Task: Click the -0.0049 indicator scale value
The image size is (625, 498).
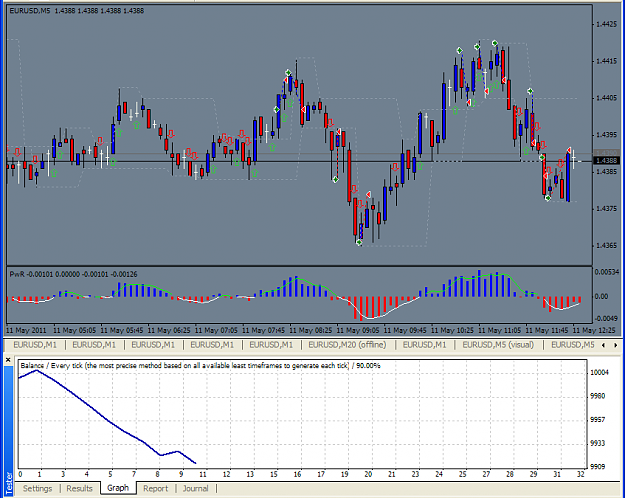Action: pos(607,319)
